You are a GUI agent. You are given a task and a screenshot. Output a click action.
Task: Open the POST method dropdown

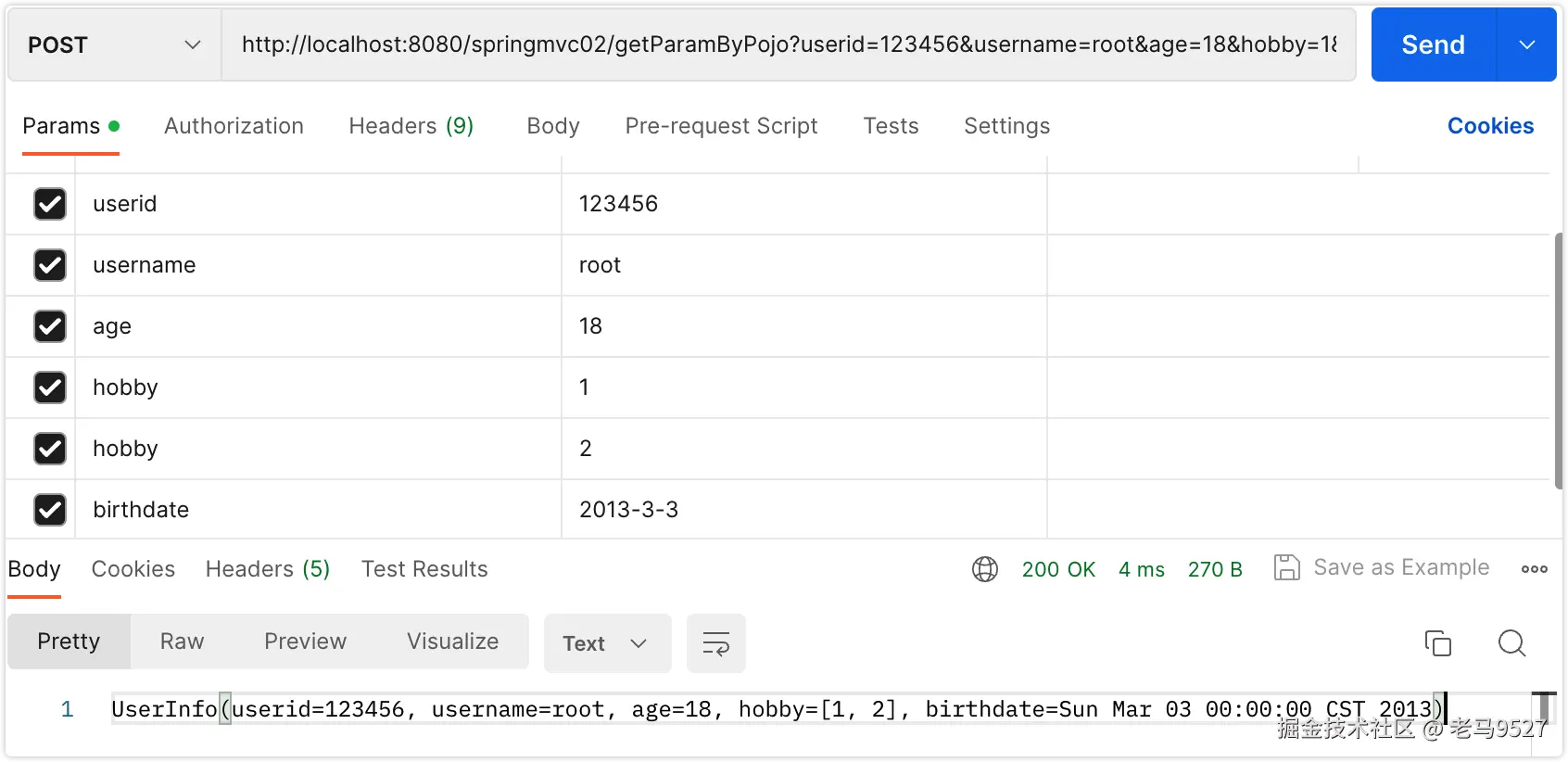114,44
